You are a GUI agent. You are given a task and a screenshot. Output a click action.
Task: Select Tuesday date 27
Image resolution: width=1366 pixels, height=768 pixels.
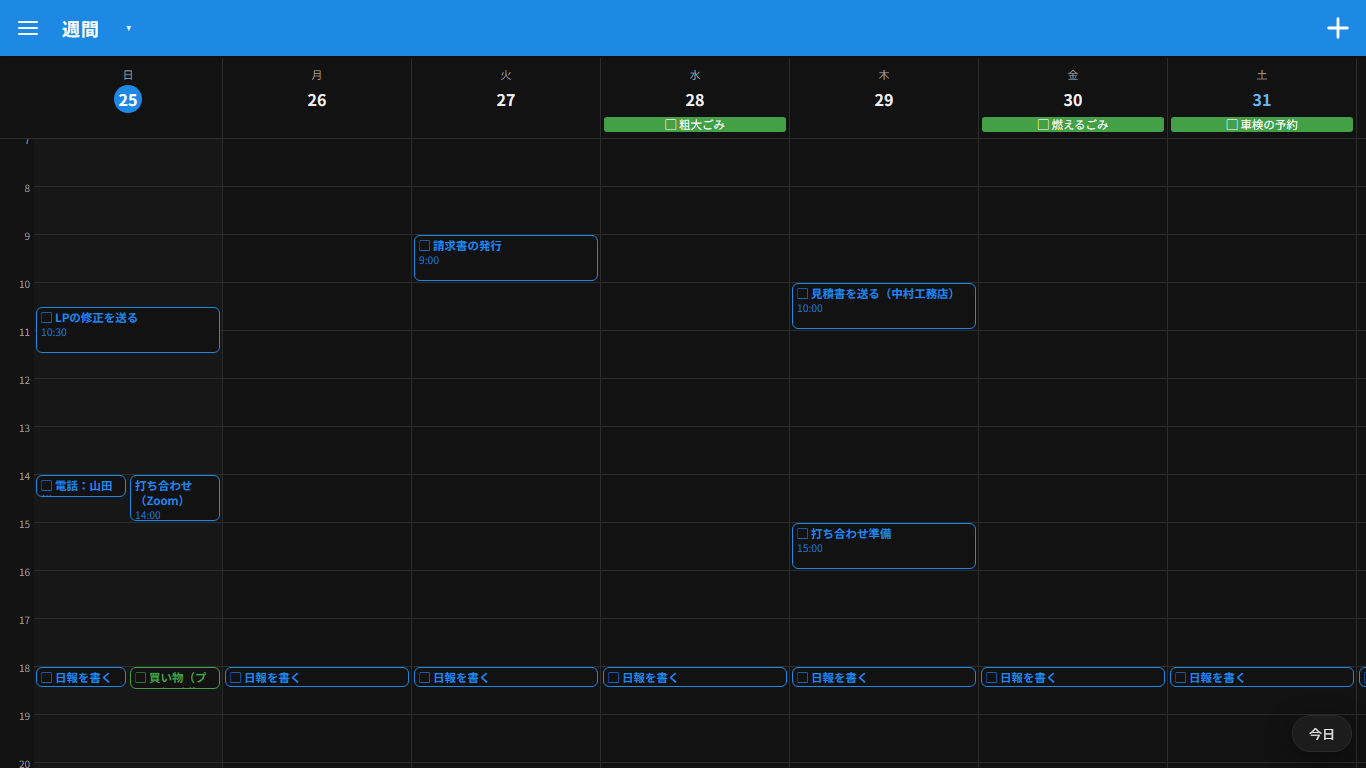[506, 100]
